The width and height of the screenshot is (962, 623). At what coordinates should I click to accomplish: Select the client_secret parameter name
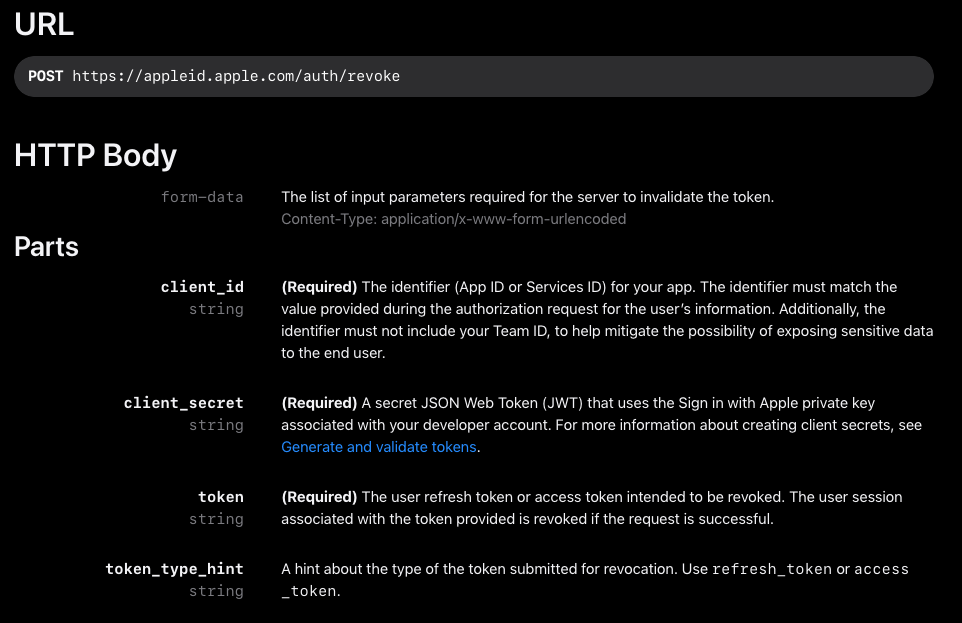tap(183, 403)
